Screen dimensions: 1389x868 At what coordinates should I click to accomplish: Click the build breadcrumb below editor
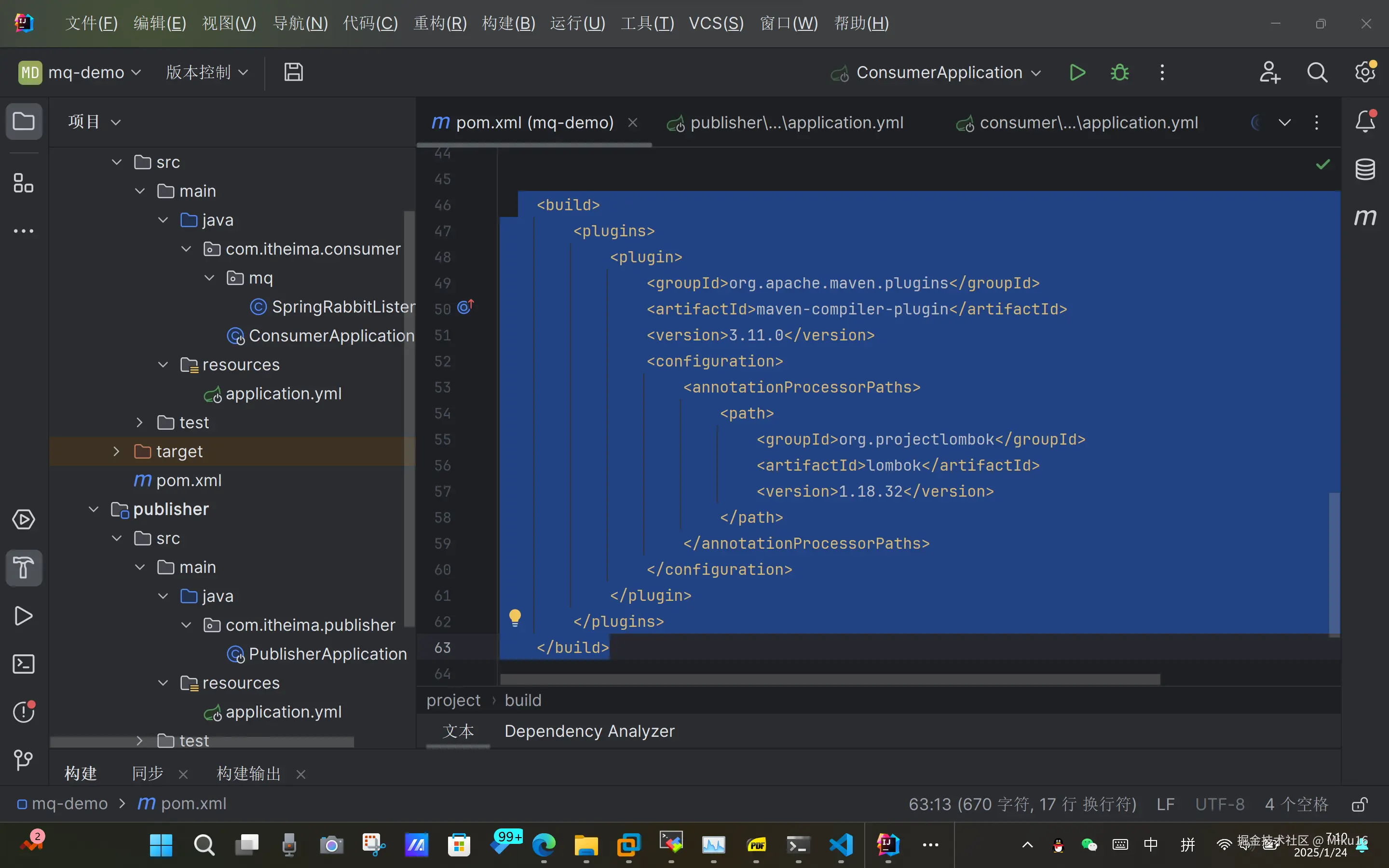pos(522,700)
